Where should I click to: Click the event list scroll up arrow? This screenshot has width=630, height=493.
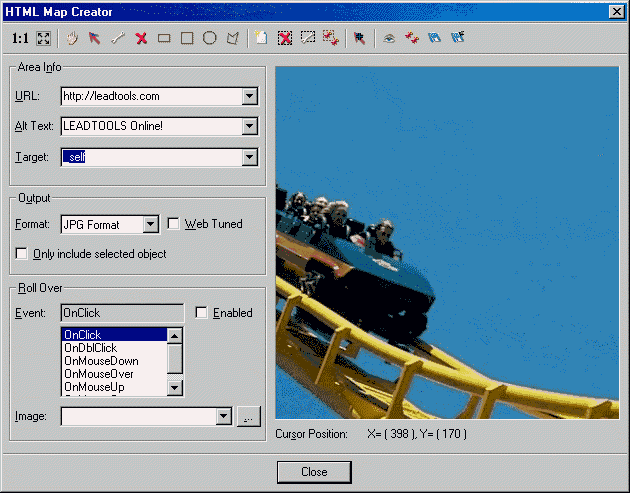pyautogui.click(x=175, y=336)
